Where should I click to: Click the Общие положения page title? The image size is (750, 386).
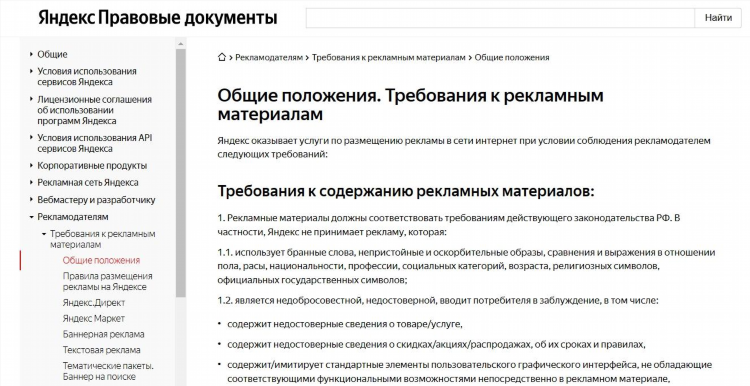pos(410,105)
